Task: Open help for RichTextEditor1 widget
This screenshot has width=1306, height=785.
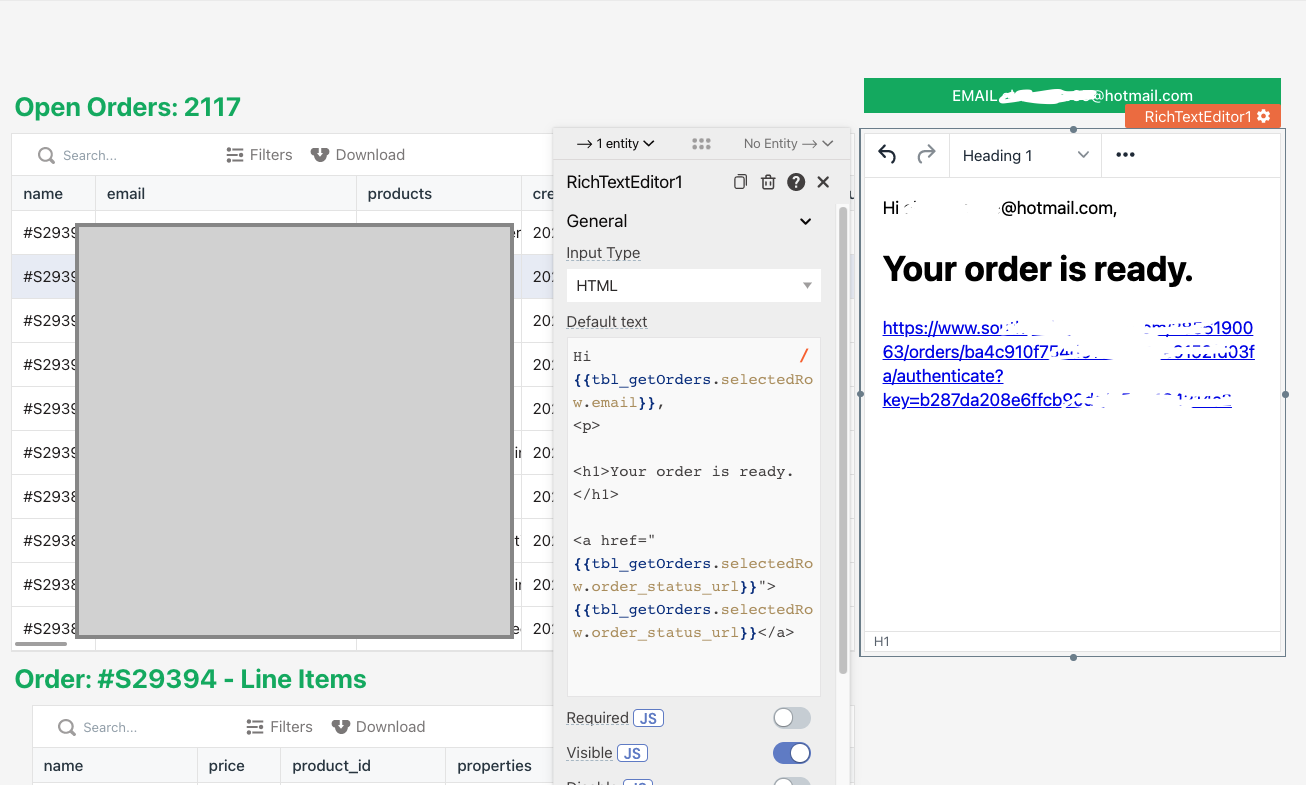Action: [x=796, y=182]
